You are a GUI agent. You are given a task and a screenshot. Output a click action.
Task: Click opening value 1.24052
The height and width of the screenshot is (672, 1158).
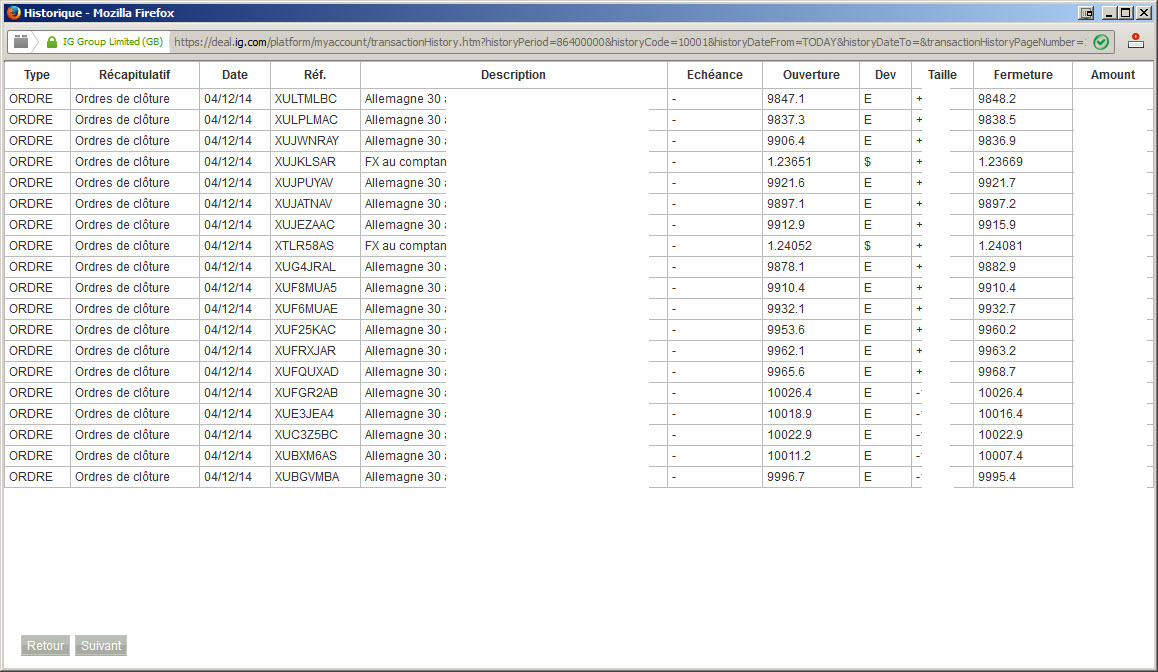(x=789, y=246)
